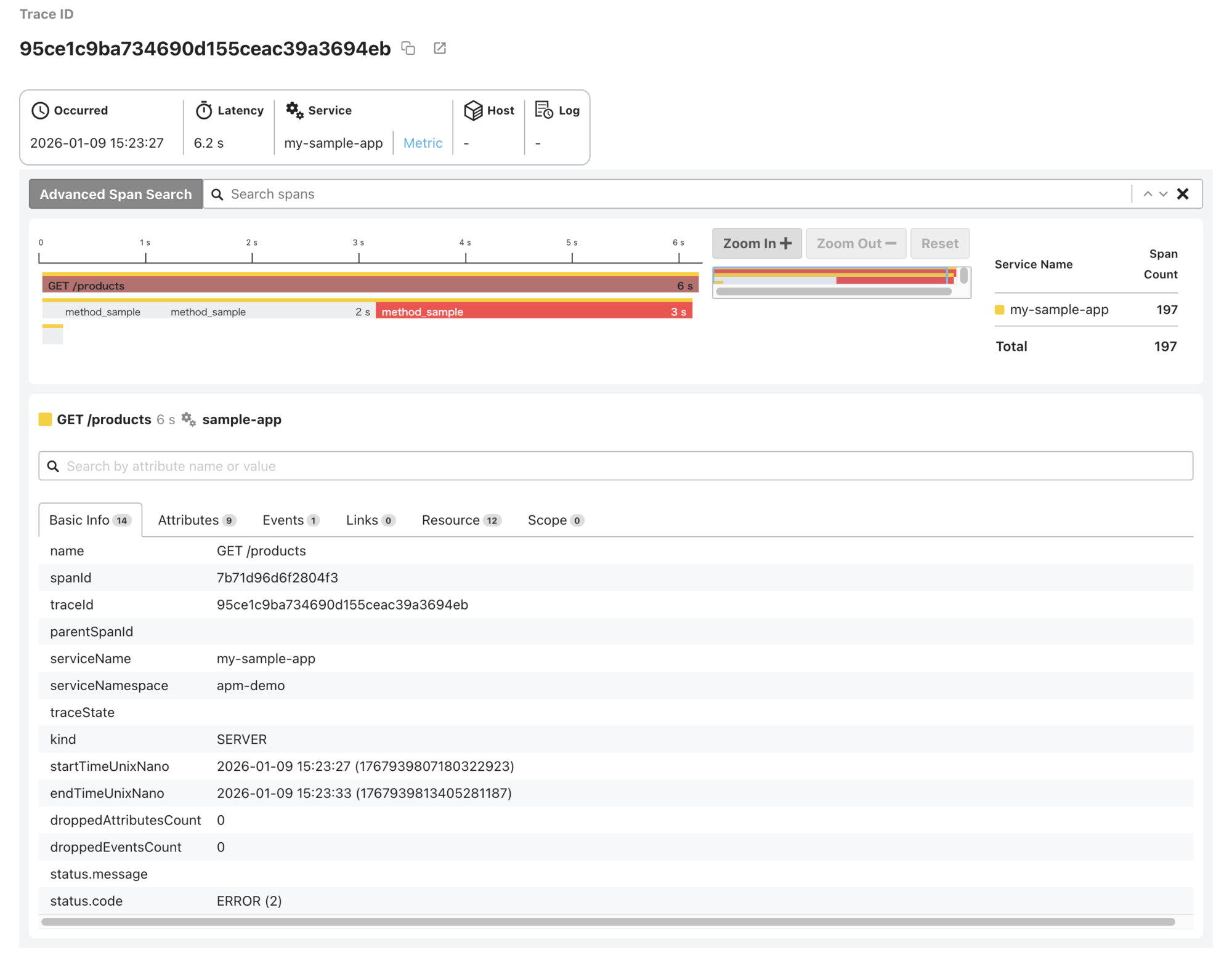Open the Metric link

423,143
